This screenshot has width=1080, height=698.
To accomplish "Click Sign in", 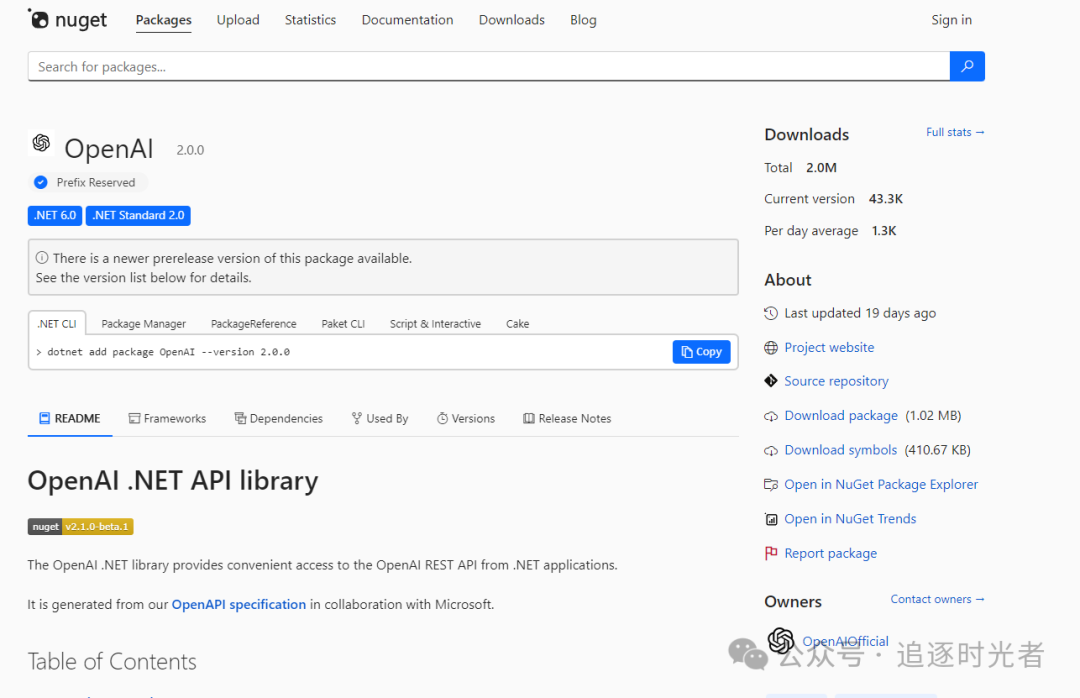I will 951,20.
